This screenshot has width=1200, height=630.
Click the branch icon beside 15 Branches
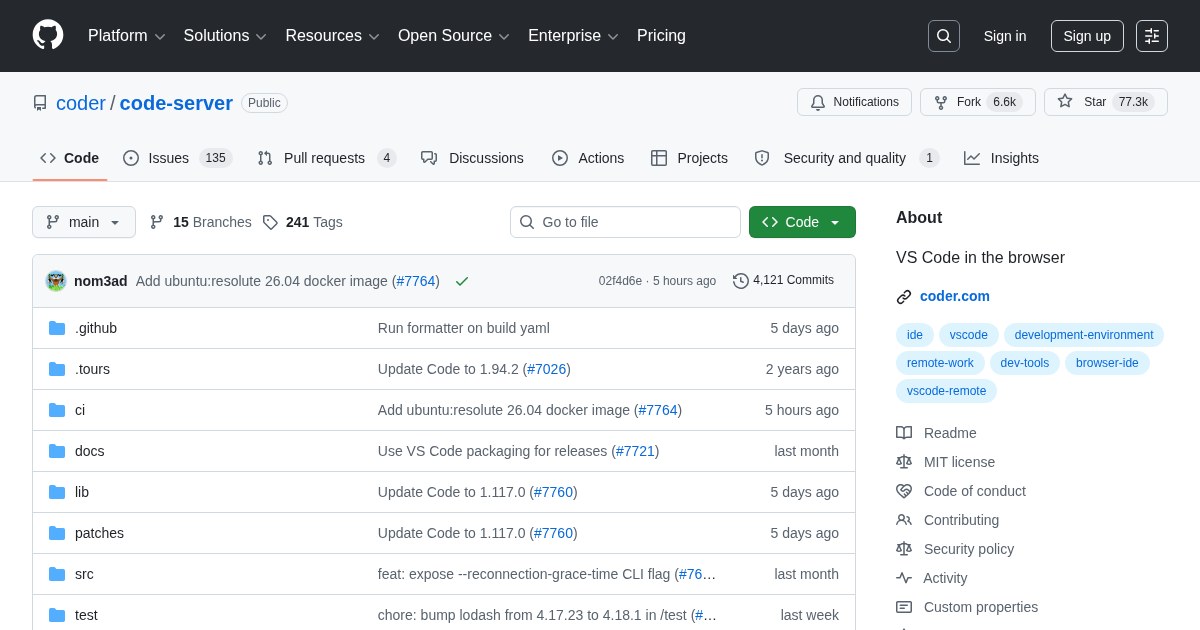(x=157, y=222)
